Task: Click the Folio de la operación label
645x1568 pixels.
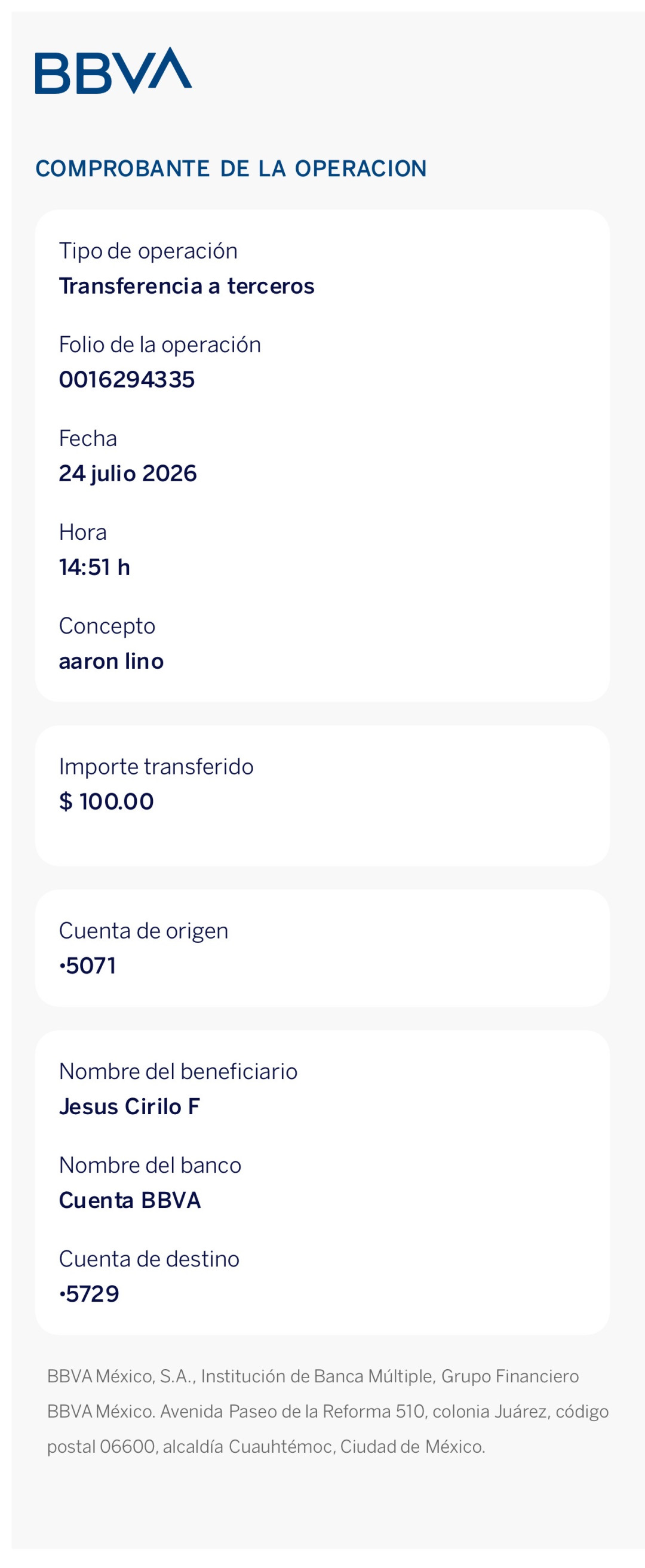Action: click(x=159, y=345)
